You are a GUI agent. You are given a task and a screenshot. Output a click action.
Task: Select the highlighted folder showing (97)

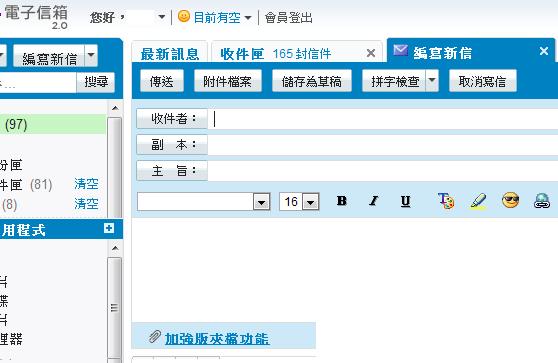pyautogui.click(x=53, y=124)
